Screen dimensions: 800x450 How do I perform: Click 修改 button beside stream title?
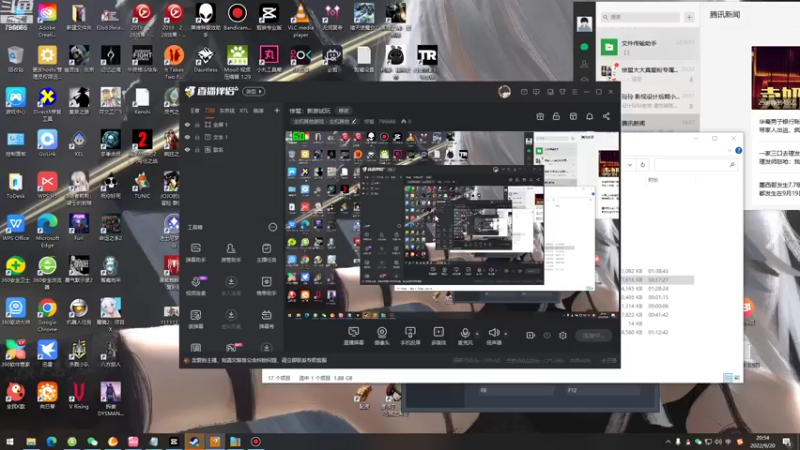[x=344, y=111]
